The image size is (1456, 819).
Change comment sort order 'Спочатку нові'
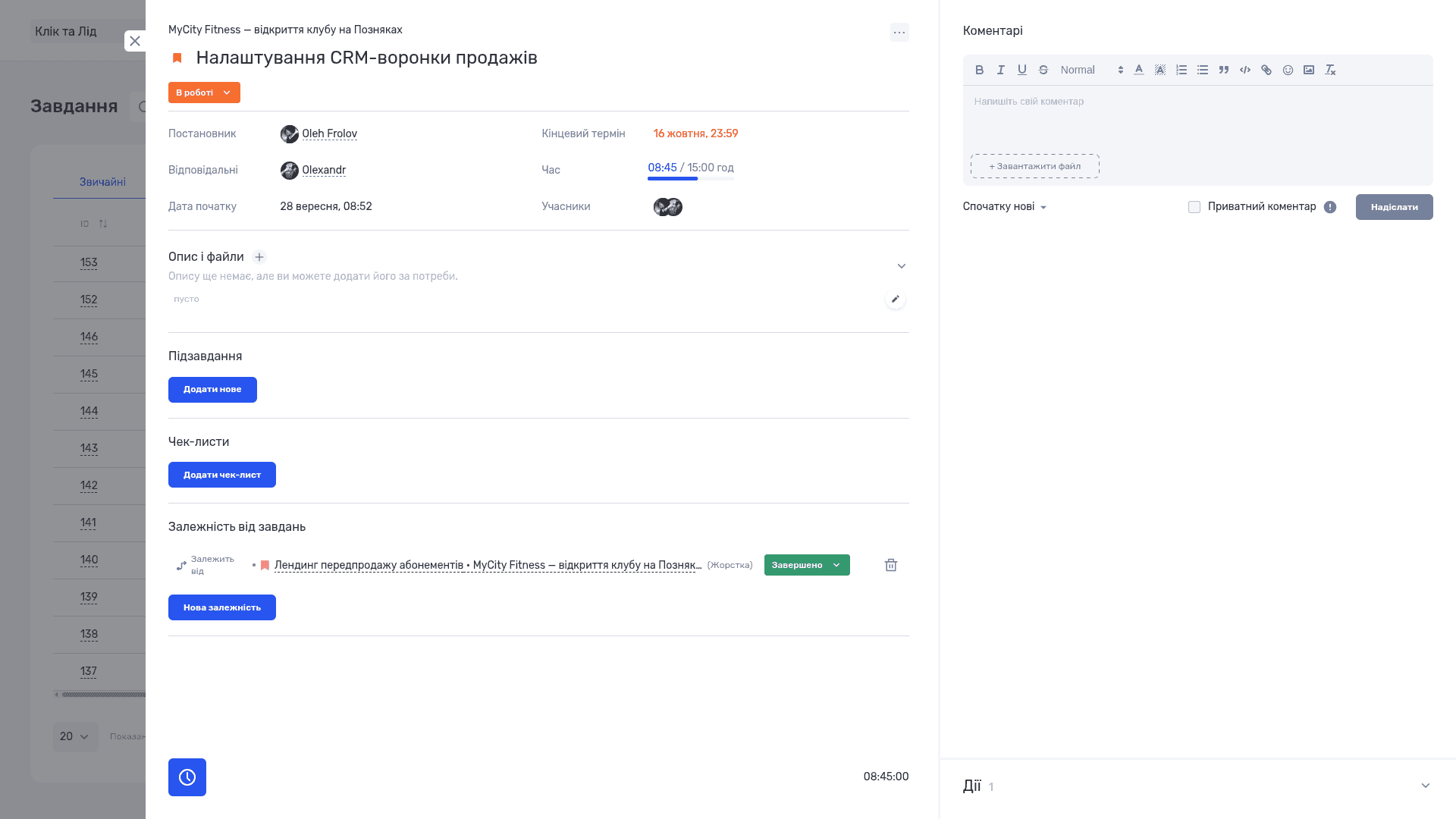point(1005,206)
